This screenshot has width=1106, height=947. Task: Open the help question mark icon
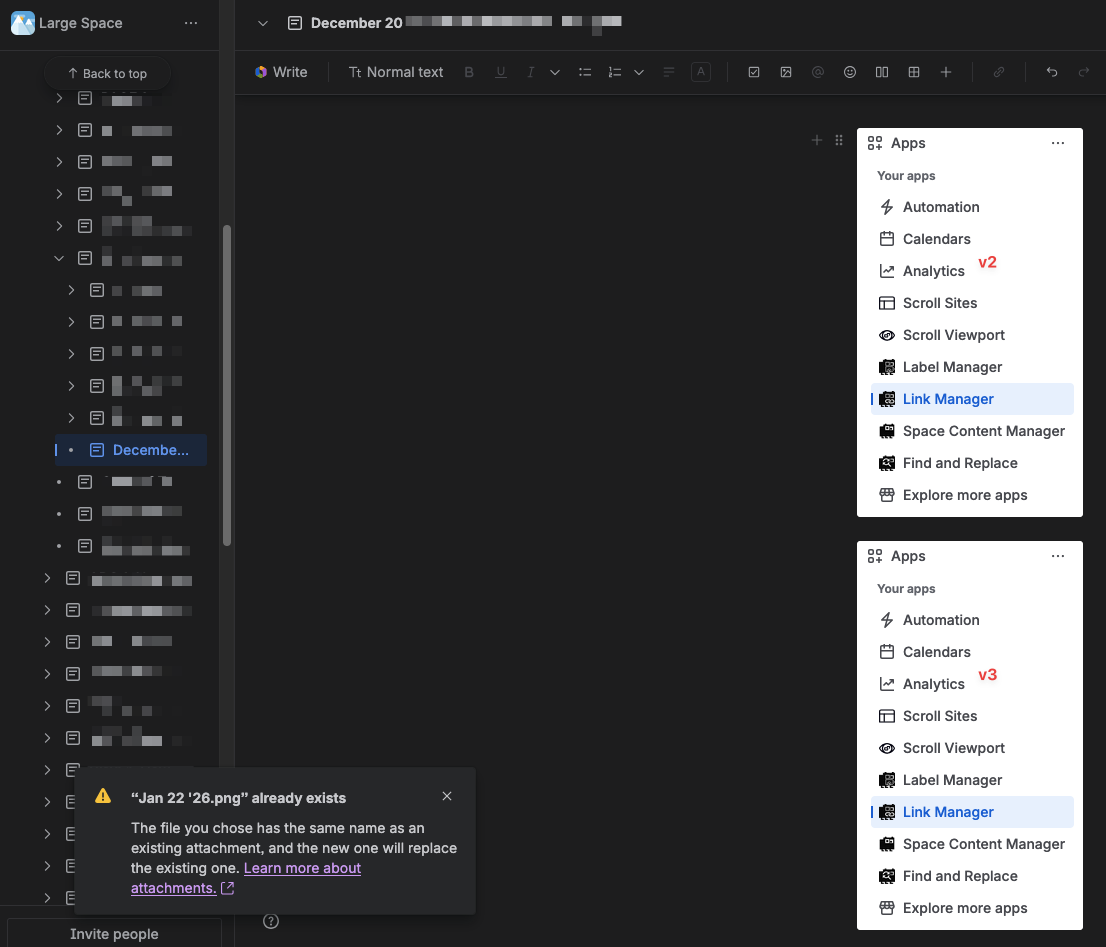[x=270, y=921]
